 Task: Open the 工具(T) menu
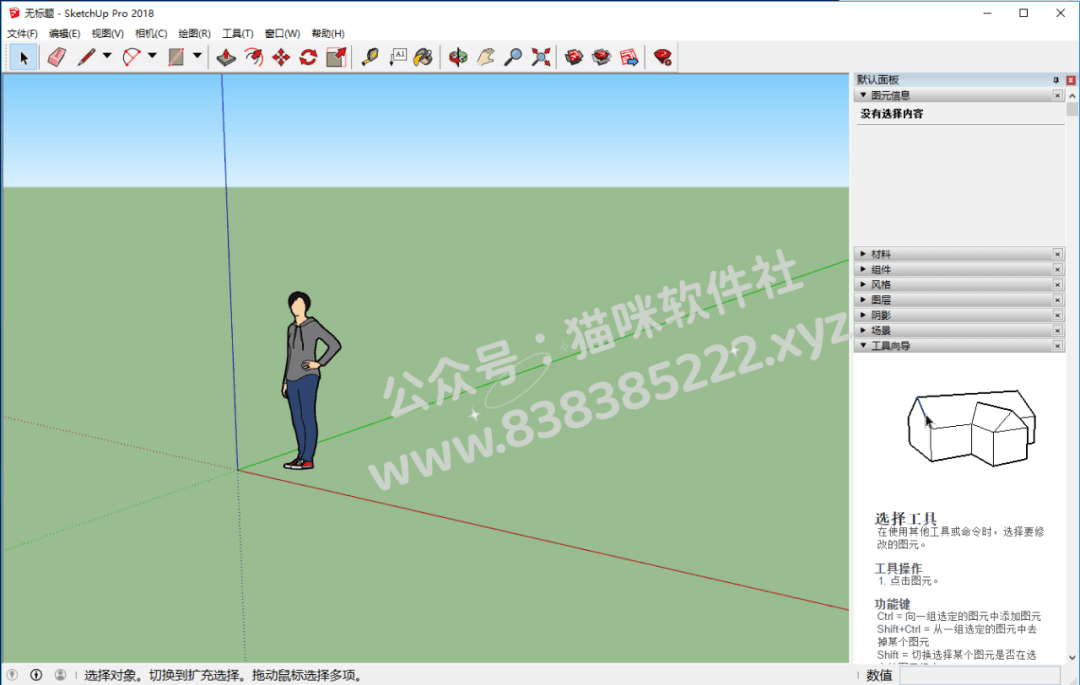[238, 33]
